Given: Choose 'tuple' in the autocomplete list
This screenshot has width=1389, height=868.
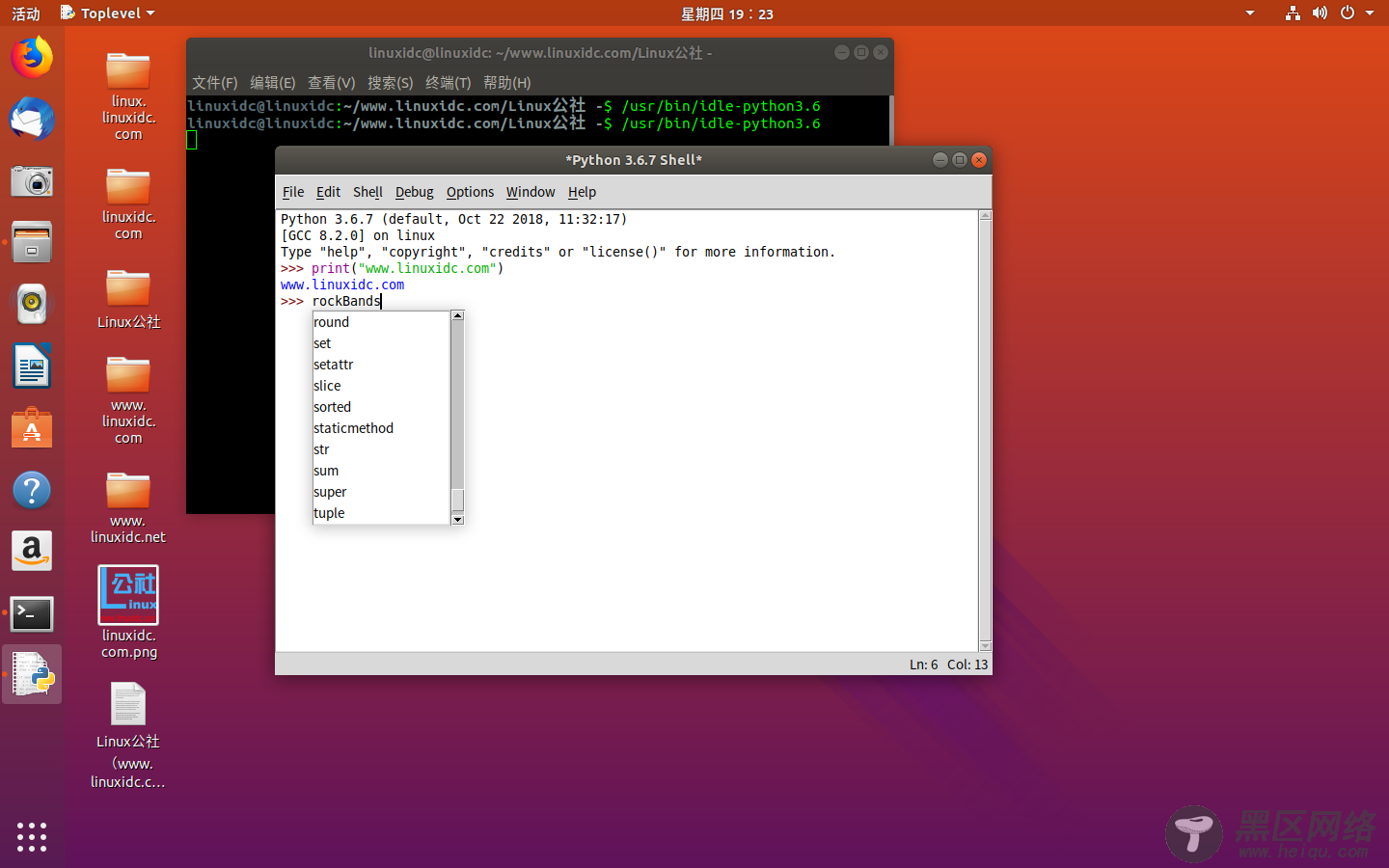Looking at the screenshot, I should click(382, 513).
